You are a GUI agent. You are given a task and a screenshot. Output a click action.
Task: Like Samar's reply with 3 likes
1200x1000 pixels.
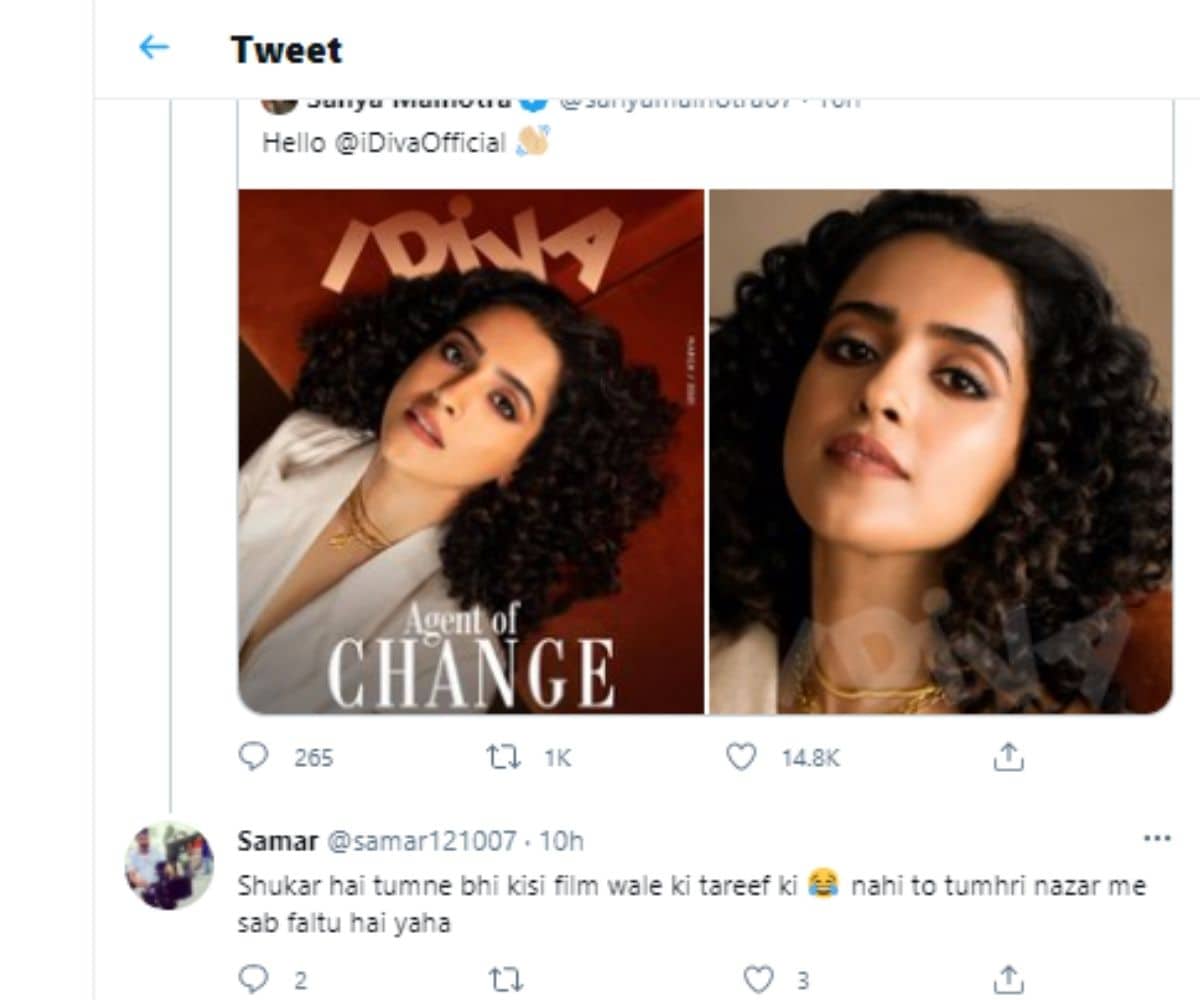(760, 978)
